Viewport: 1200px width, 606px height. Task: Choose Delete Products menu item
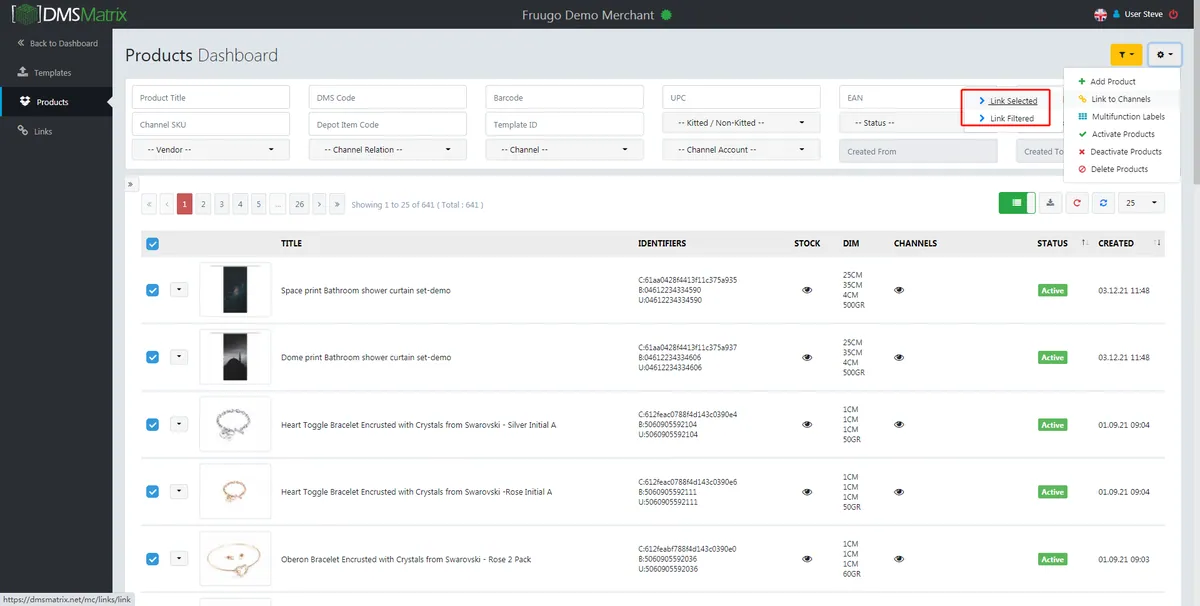[x=1112, y=169]
